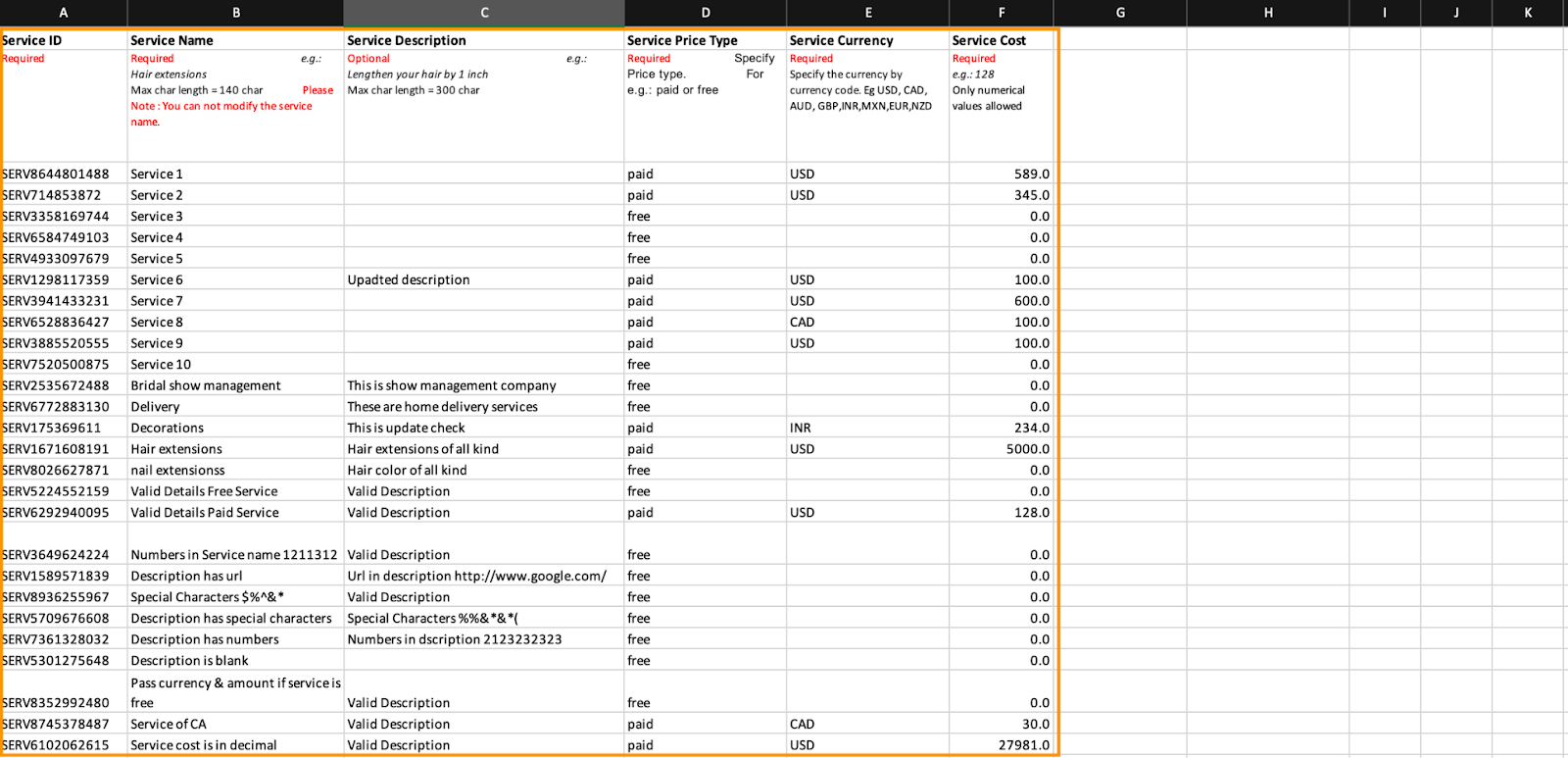Click 'Service of CA' cell
This screenshot has height=758, width=1568.
[236, 724]
